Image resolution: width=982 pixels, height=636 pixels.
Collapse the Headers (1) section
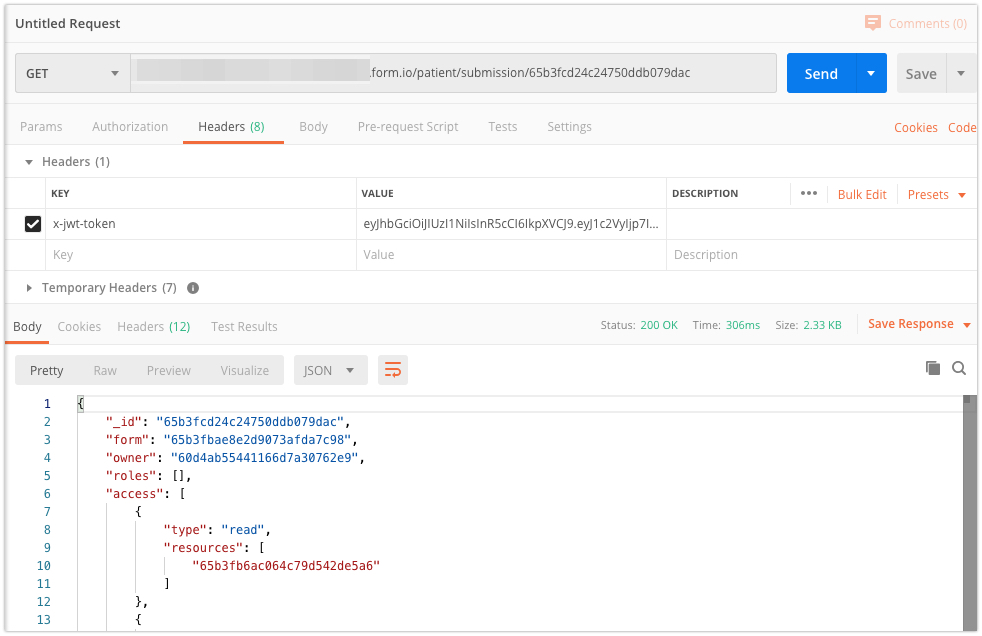click(30, 162)
